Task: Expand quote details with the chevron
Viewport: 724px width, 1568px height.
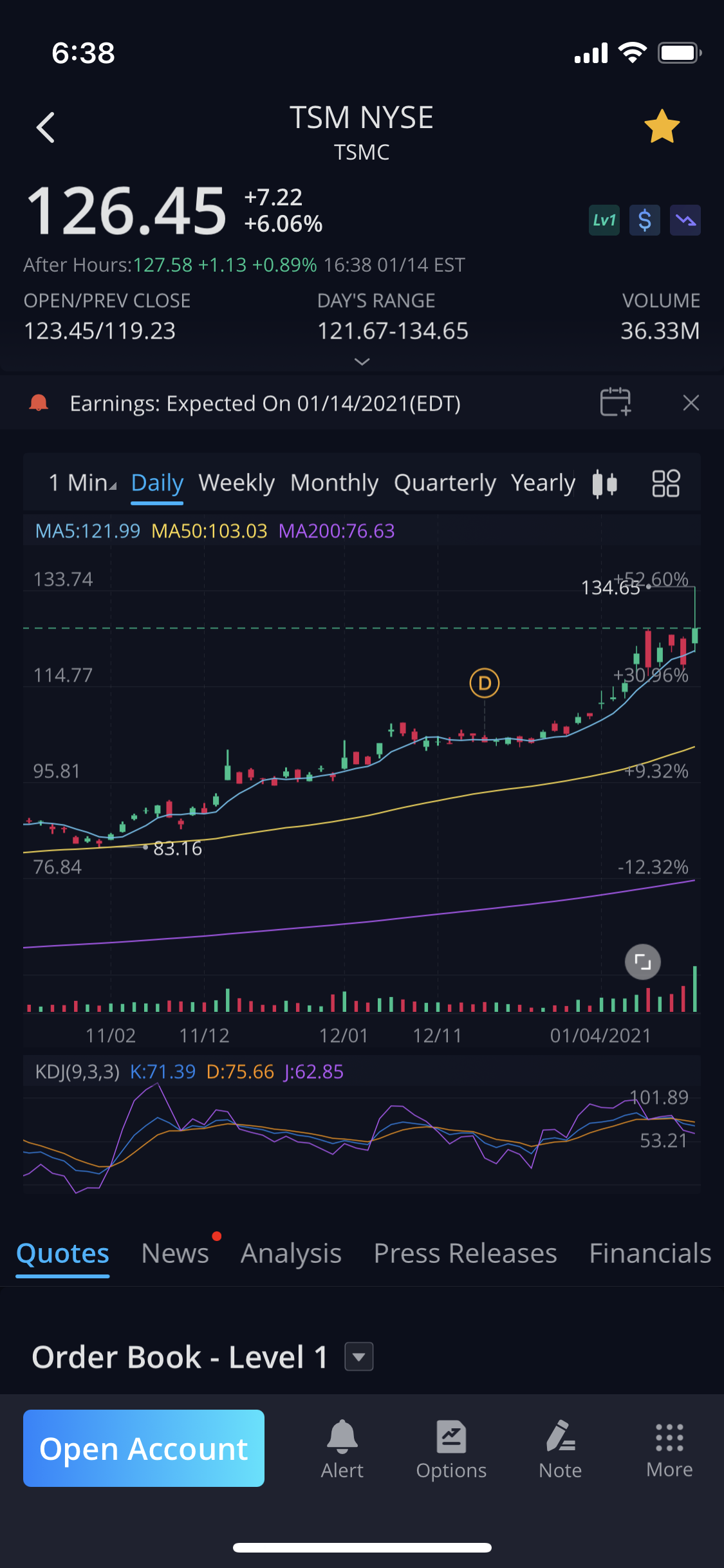Action: [x=362, y=362]
